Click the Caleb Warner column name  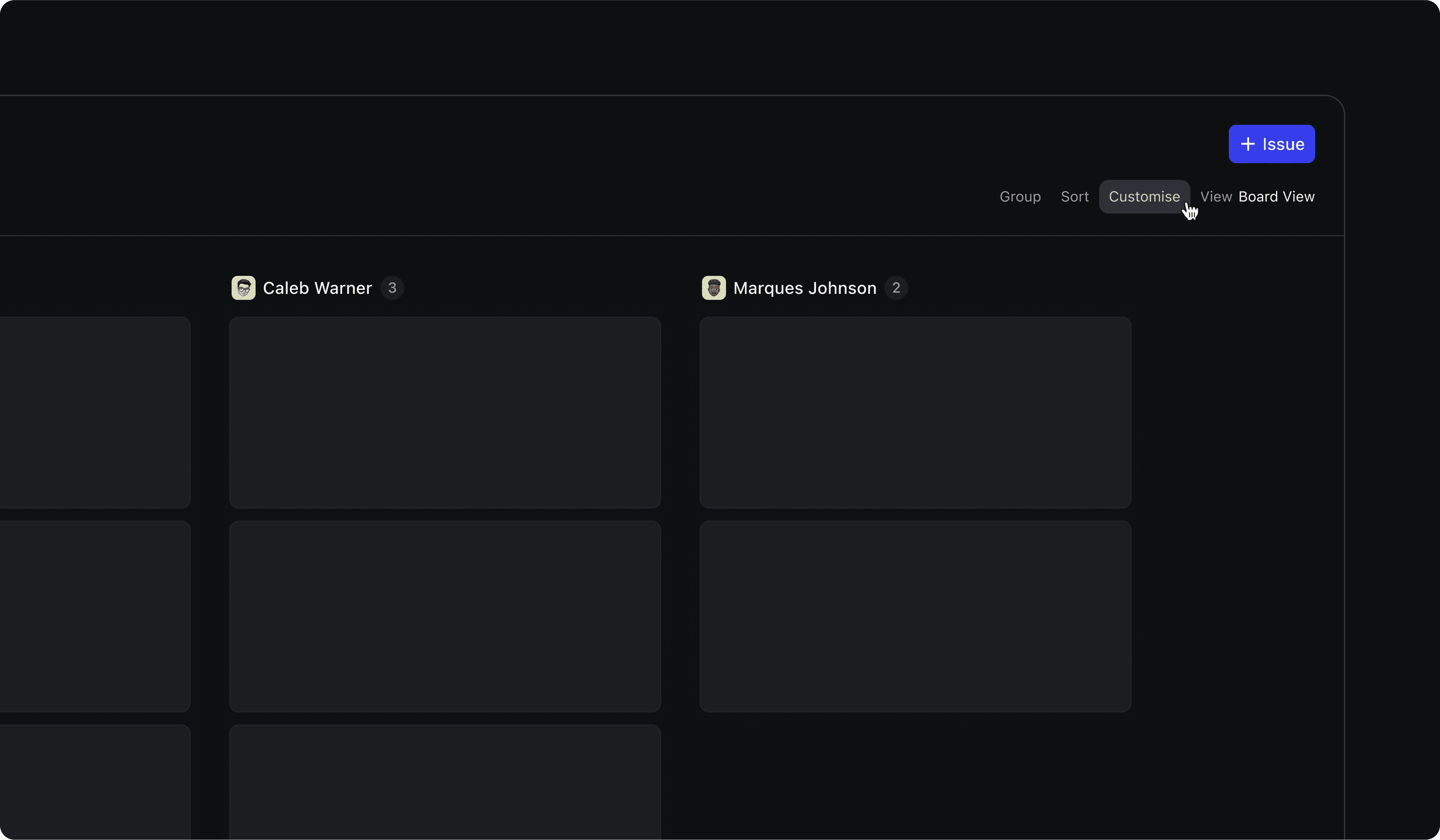[x=317, y=288]
